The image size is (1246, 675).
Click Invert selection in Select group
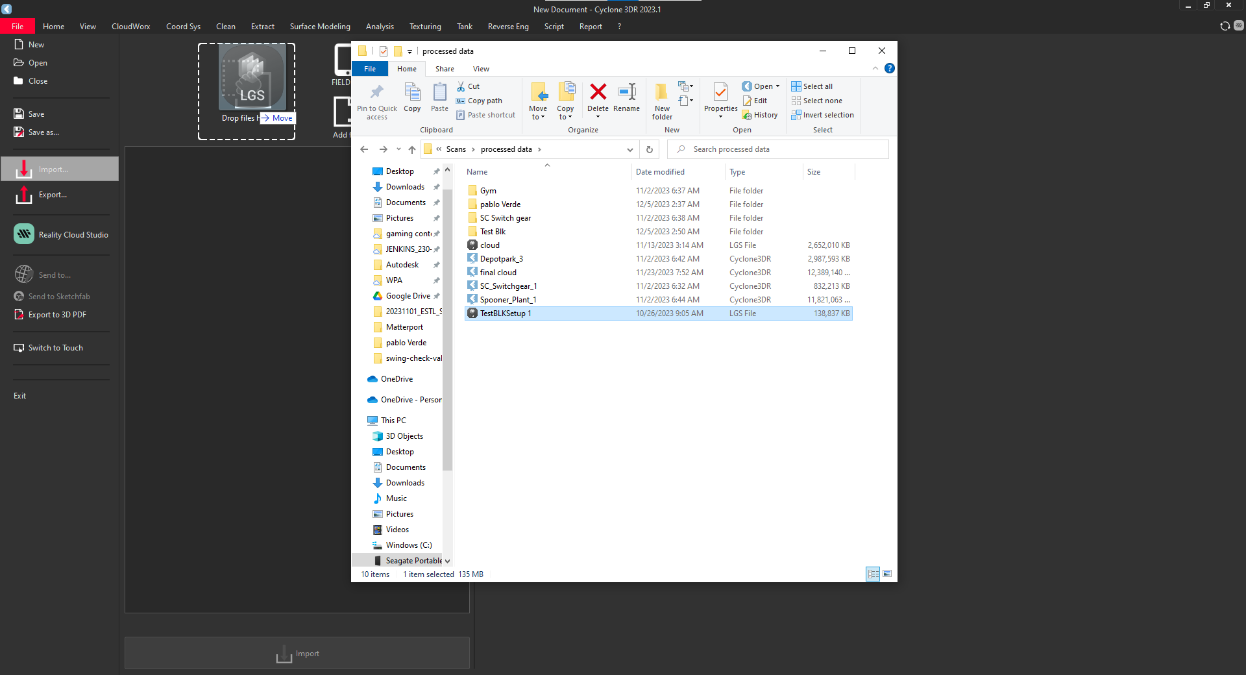tap(822, 115)
